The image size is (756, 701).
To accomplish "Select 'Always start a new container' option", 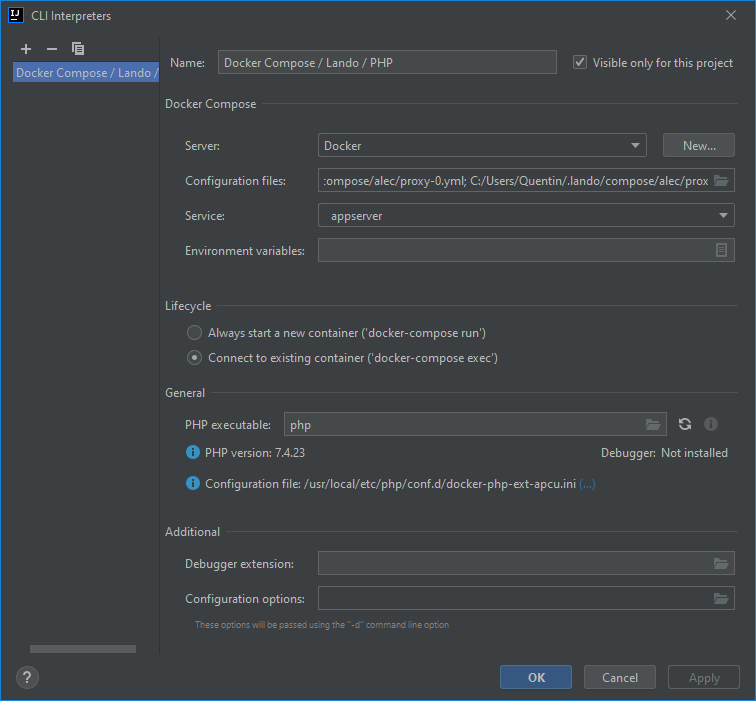I will click(195, 333).
